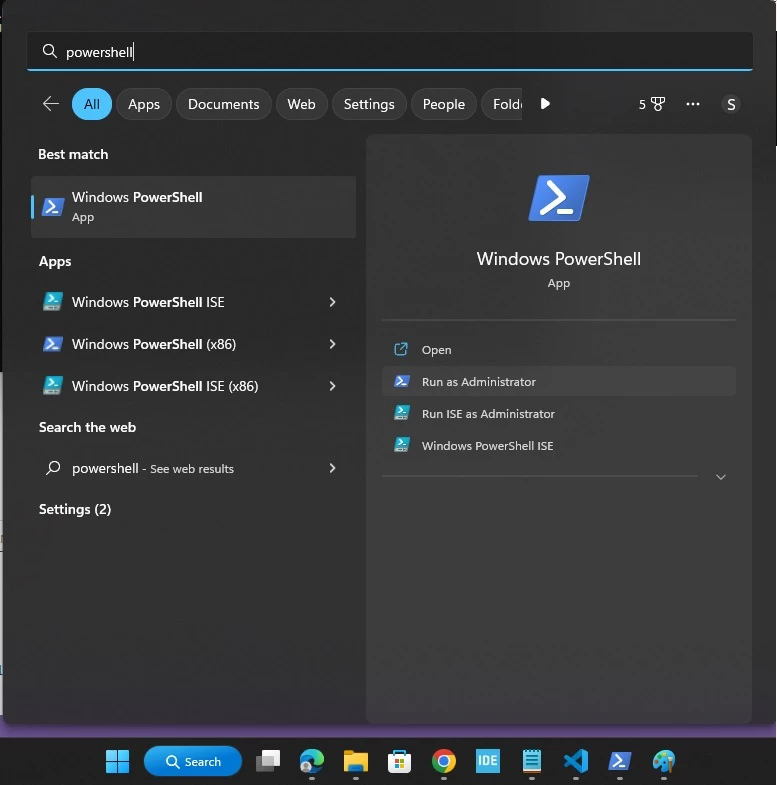The image size is (777, 785).
Task: Click the search magnifier icon in search box
Action: click(x=49, y=51)
